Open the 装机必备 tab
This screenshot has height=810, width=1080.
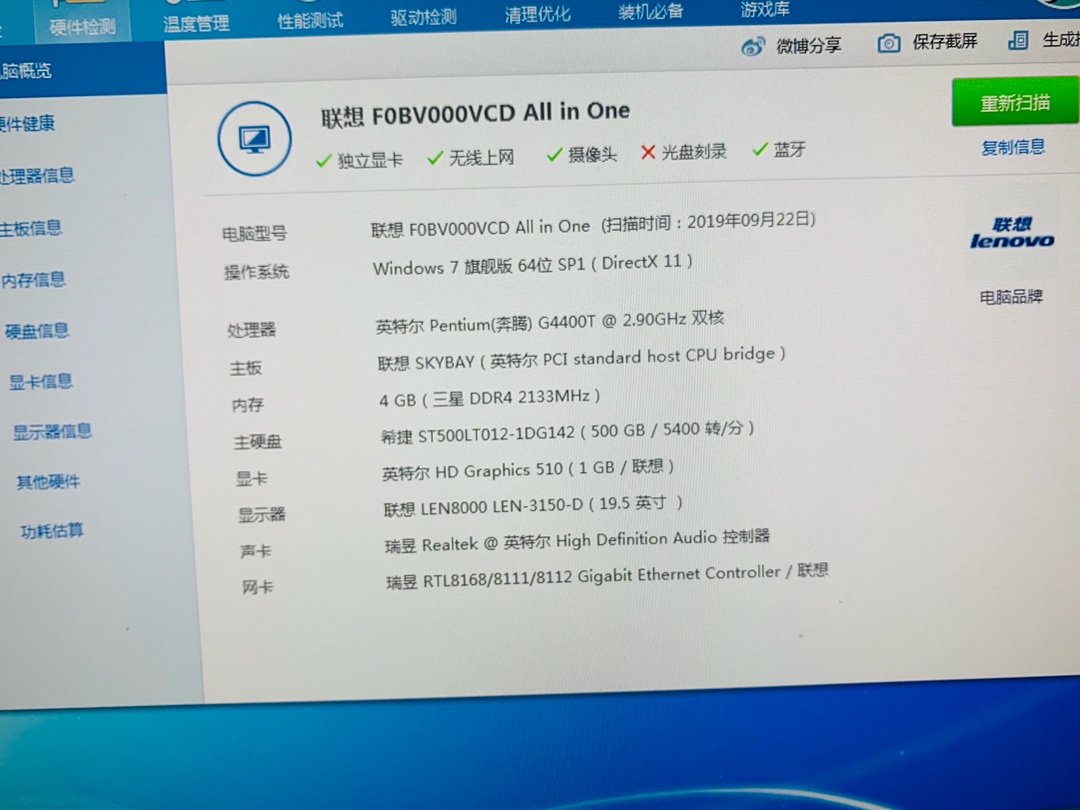pyautogui.click(x=650, y=10)
